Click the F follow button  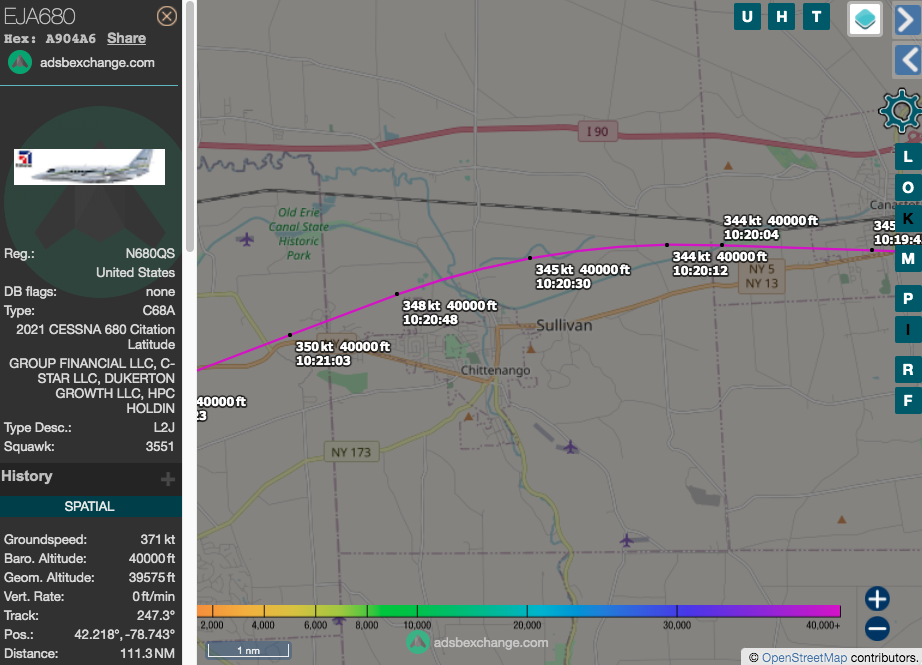pos(908,400)
